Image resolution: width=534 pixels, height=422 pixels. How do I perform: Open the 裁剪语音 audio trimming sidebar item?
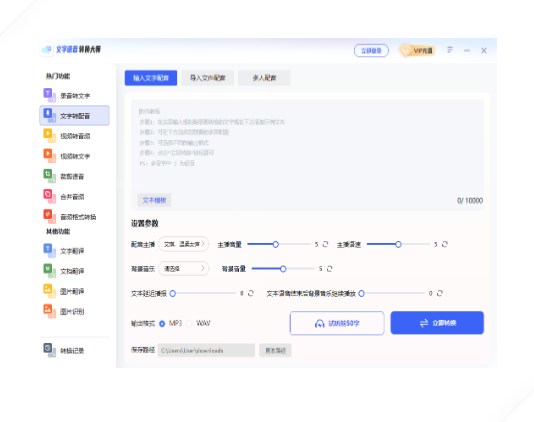click(x=75, y=176)
